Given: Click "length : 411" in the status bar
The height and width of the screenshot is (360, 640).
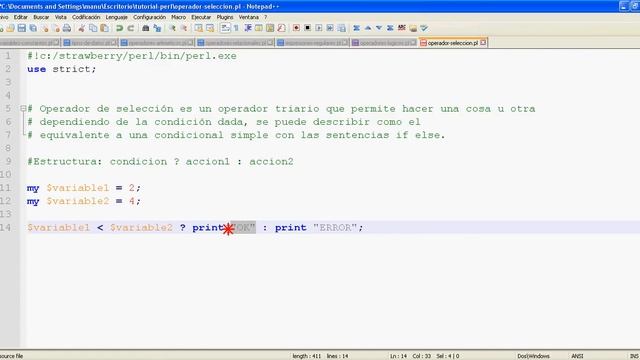Looking at the screenshot, I should pyautogui.click(x=307, y=356).
